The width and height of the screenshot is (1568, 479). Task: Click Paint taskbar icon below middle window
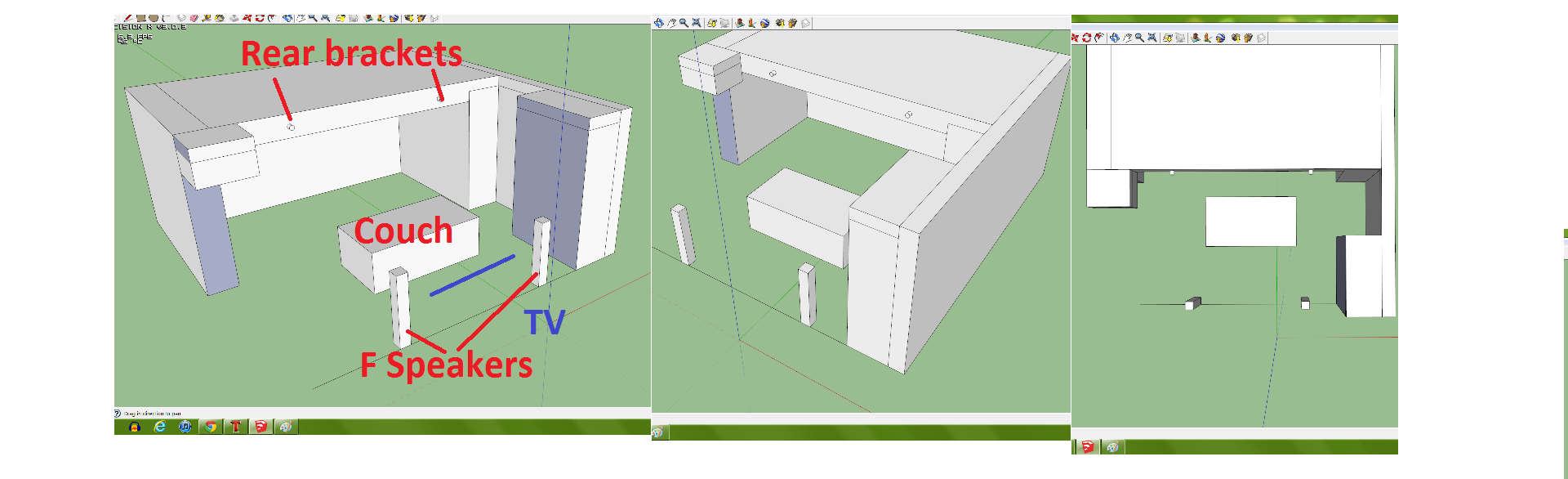pyautogui.click(x=658, y=433)
